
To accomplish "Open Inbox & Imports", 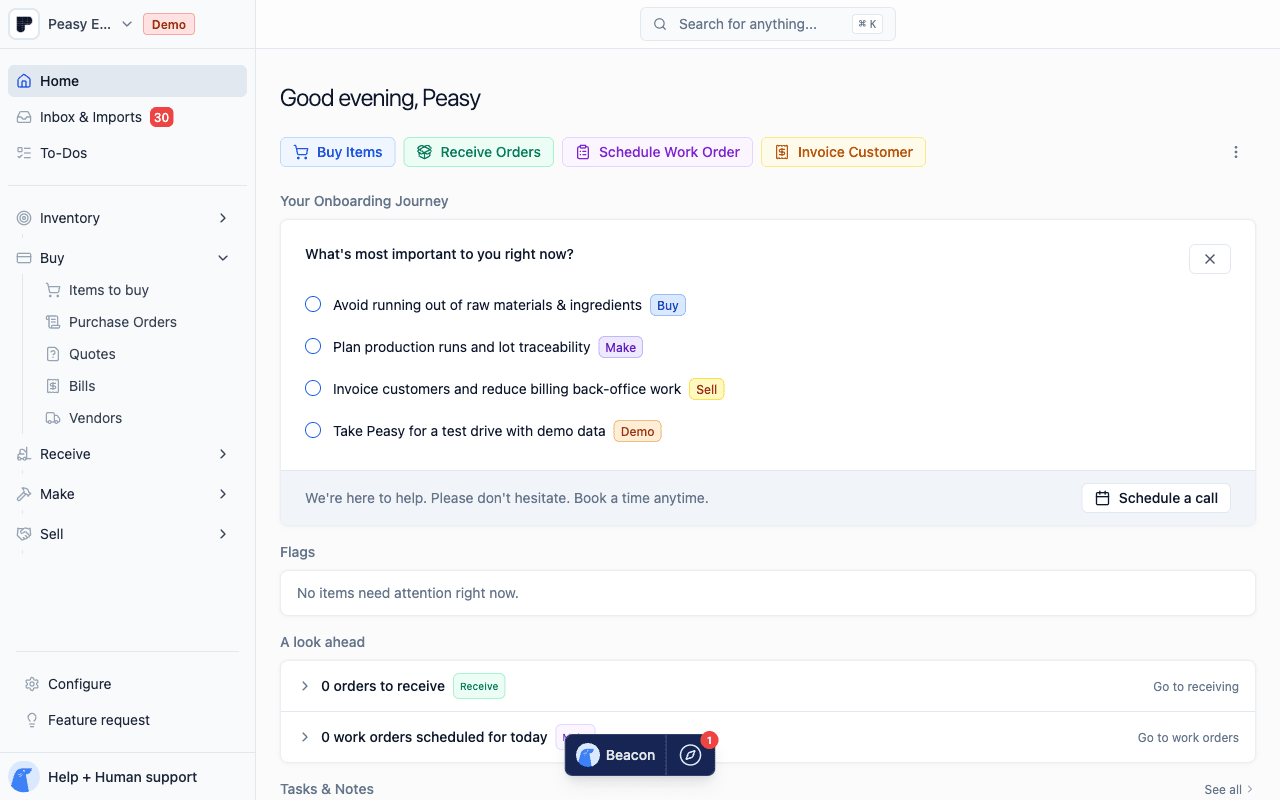I will click(x=127, y=117).
